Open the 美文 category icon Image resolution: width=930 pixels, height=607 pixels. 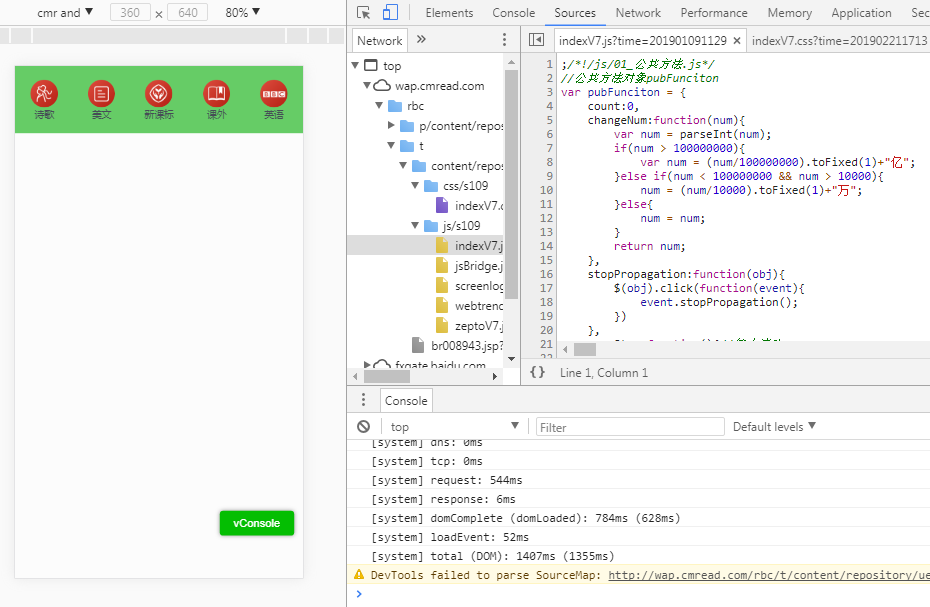tap(101, 94)
